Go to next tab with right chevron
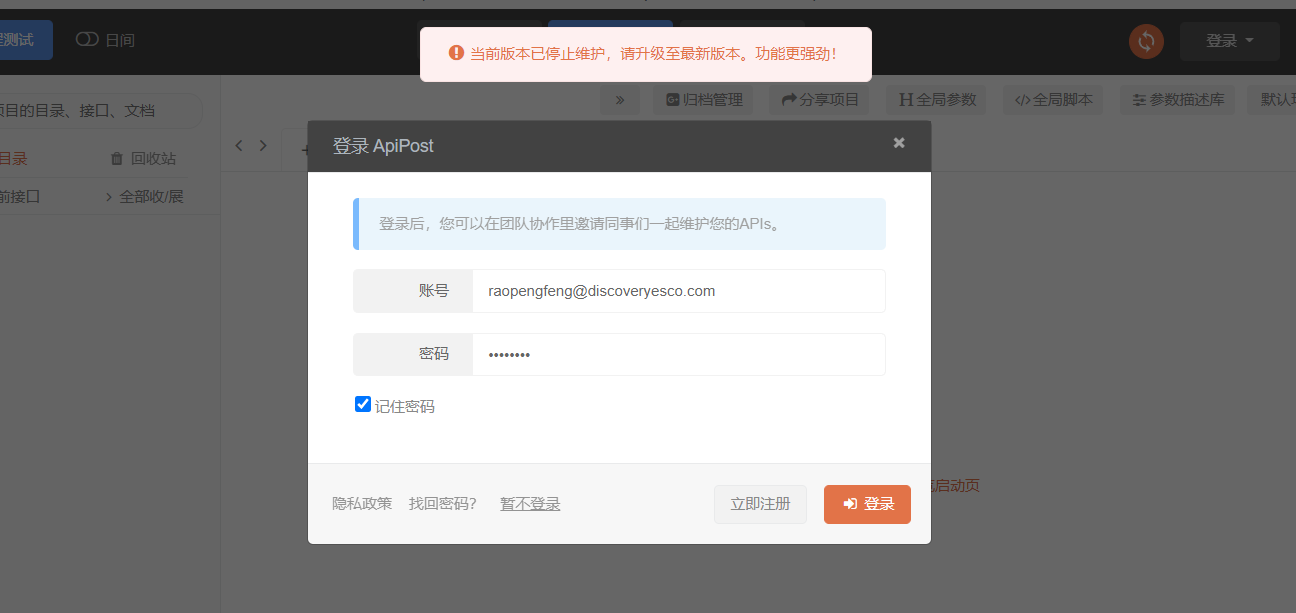Viewport: 1296px width, 613px height. point(263,145)
